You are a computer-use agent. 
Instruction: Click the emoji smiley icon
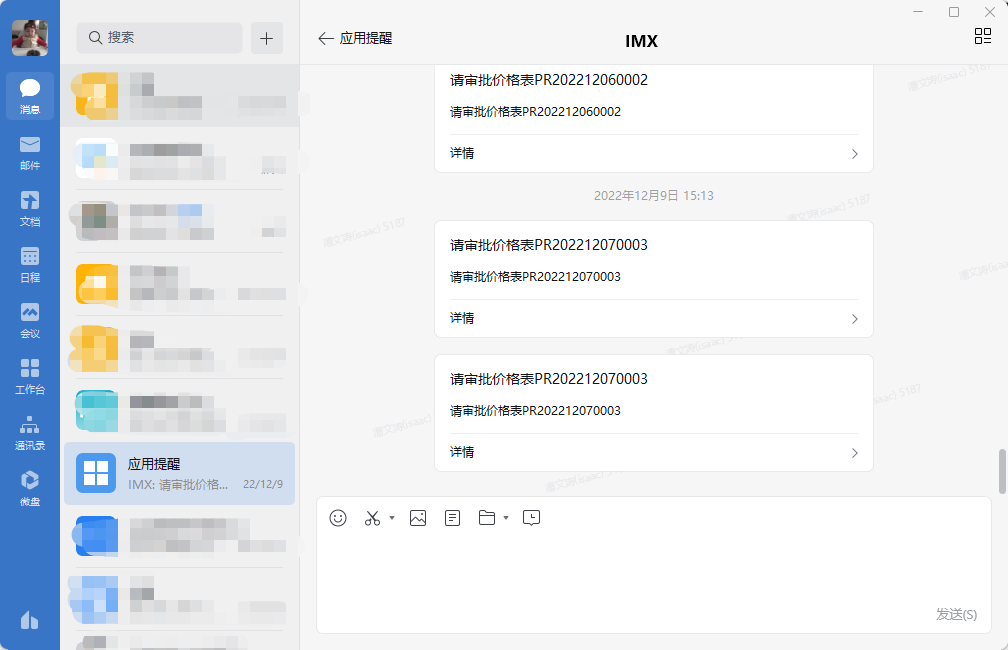click(338, 518)
